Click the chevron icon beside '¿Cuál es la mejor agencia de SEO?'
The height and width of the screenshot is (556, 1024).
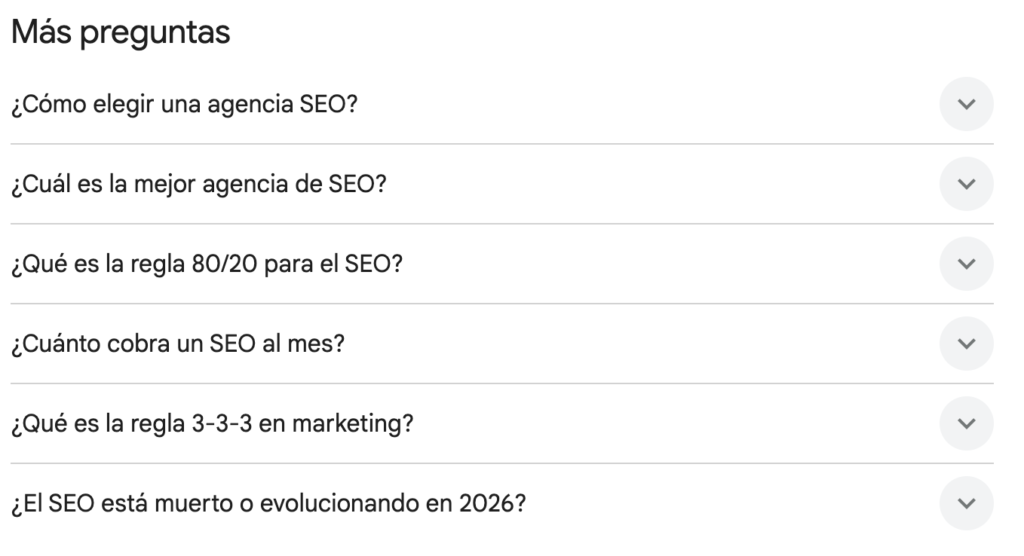pyautogui.click(x=966, y=184)
